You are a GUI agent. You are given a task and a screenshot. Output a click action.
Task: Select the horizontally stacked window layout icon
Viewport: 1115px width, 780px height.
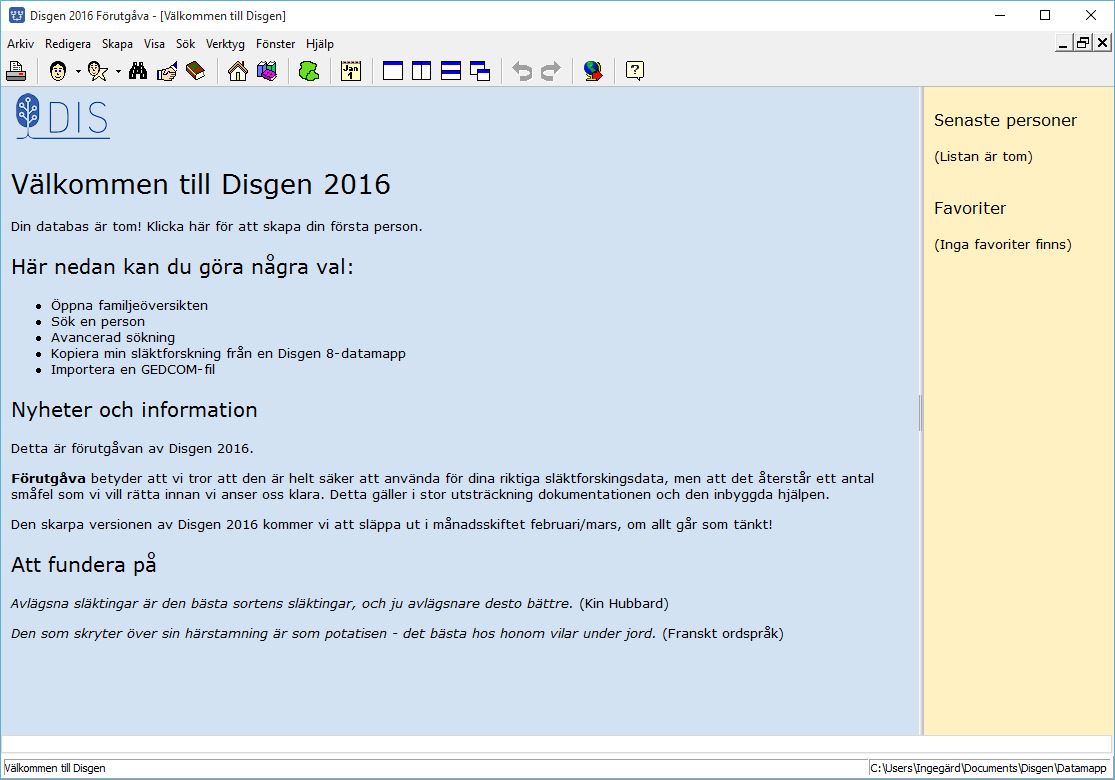(451, 71)
